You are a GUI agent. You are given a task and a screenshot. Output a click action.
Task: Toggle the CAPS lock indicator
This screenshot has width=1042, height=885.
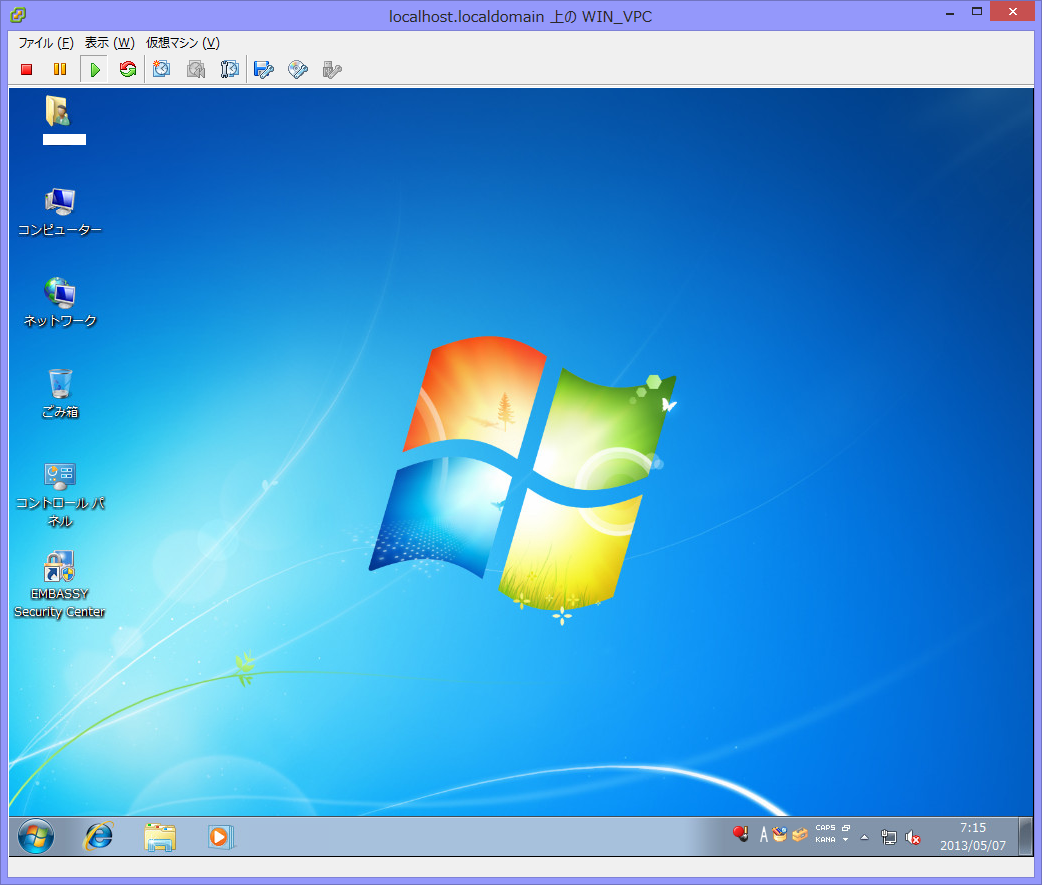825,828
